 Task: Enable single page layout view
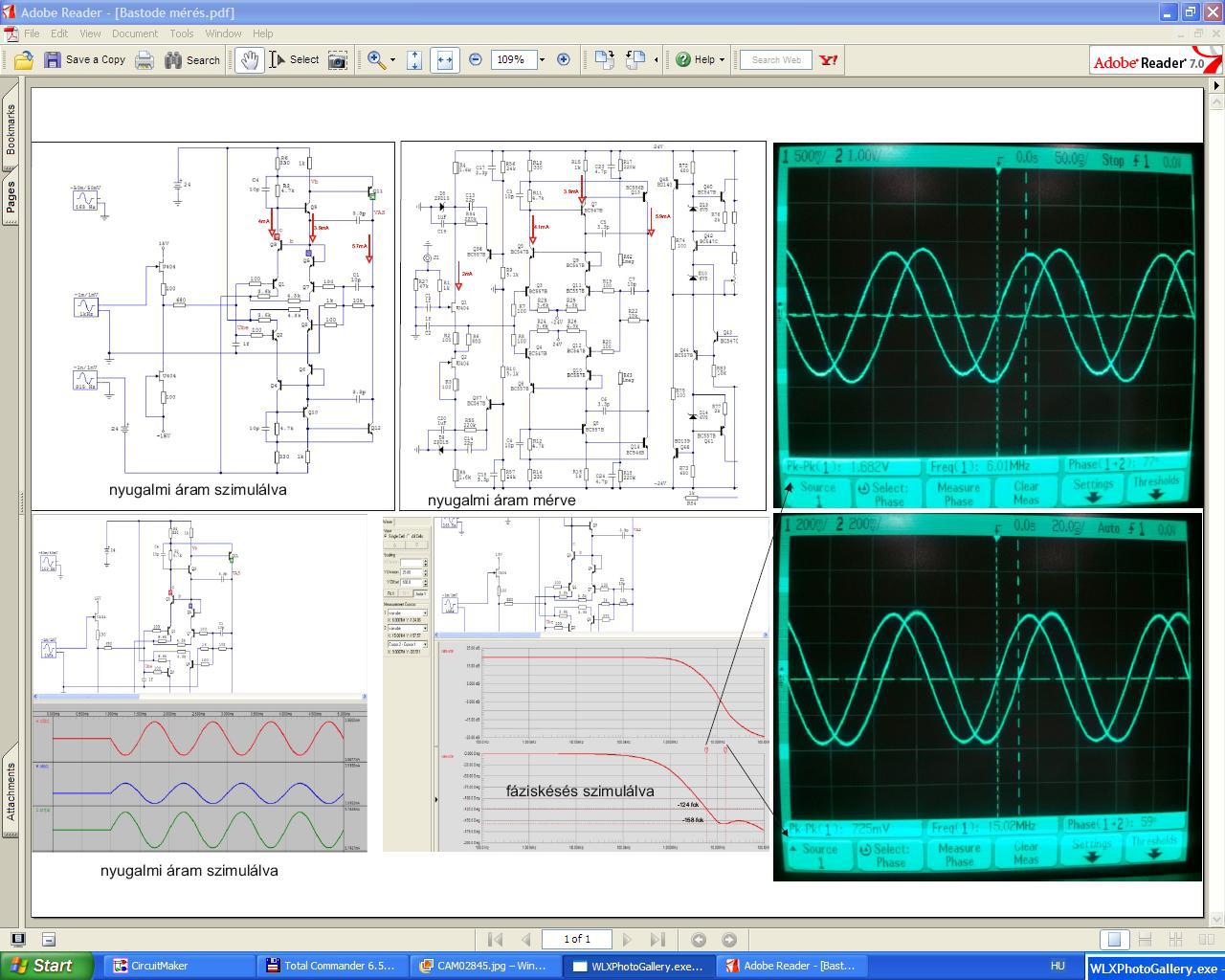(1113, 940)
